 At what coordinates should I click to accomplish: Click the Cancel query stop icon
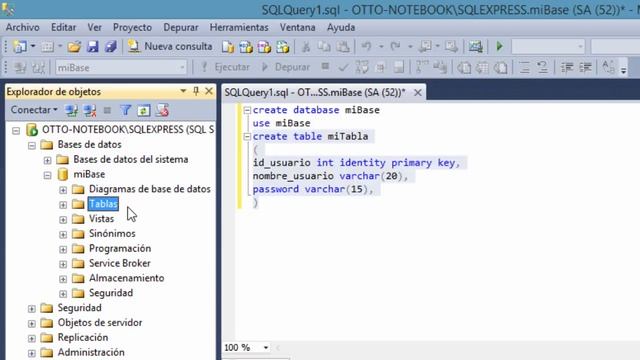pos(325,67)
